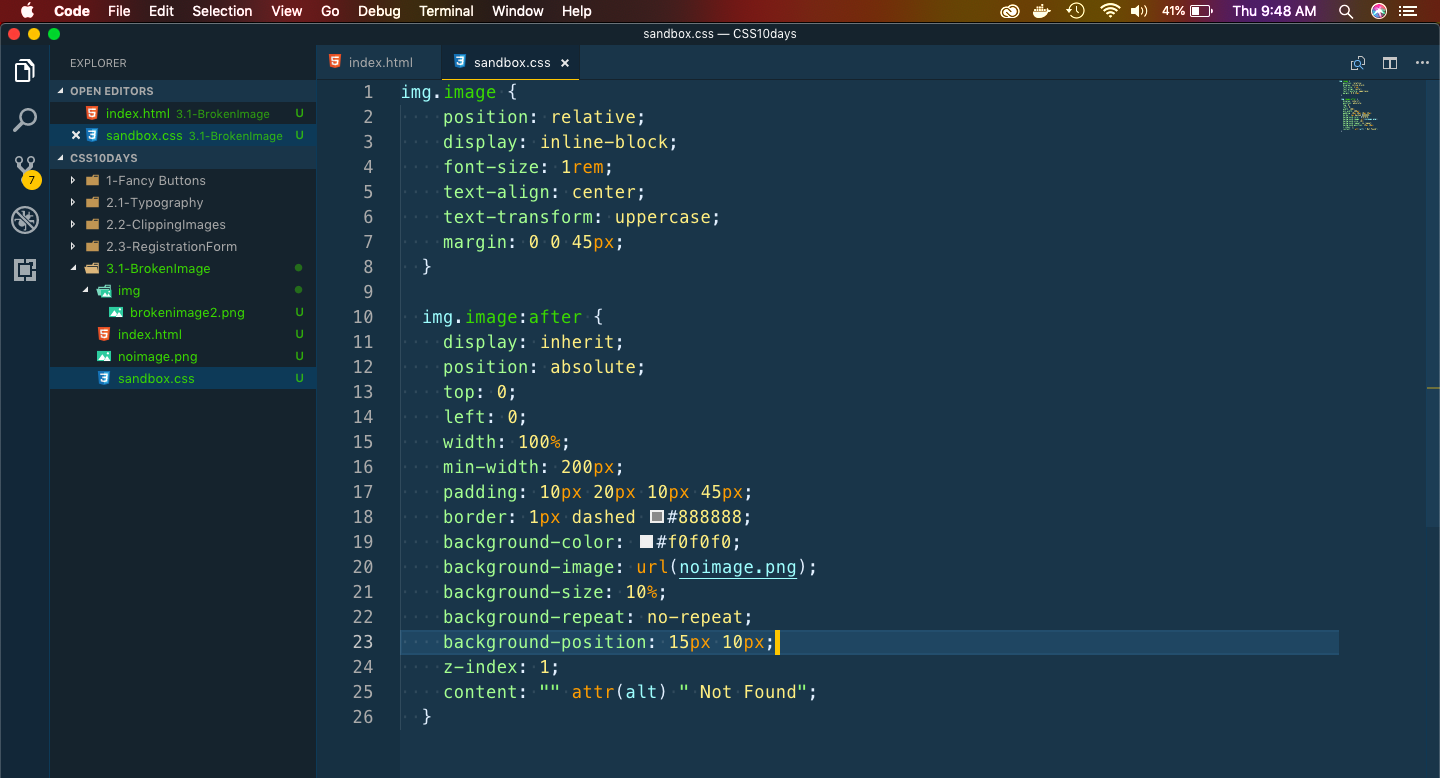This screenshot has width=1440, height=778.
Task: Click line number 26 in gutter
Action: coord(363,717)
